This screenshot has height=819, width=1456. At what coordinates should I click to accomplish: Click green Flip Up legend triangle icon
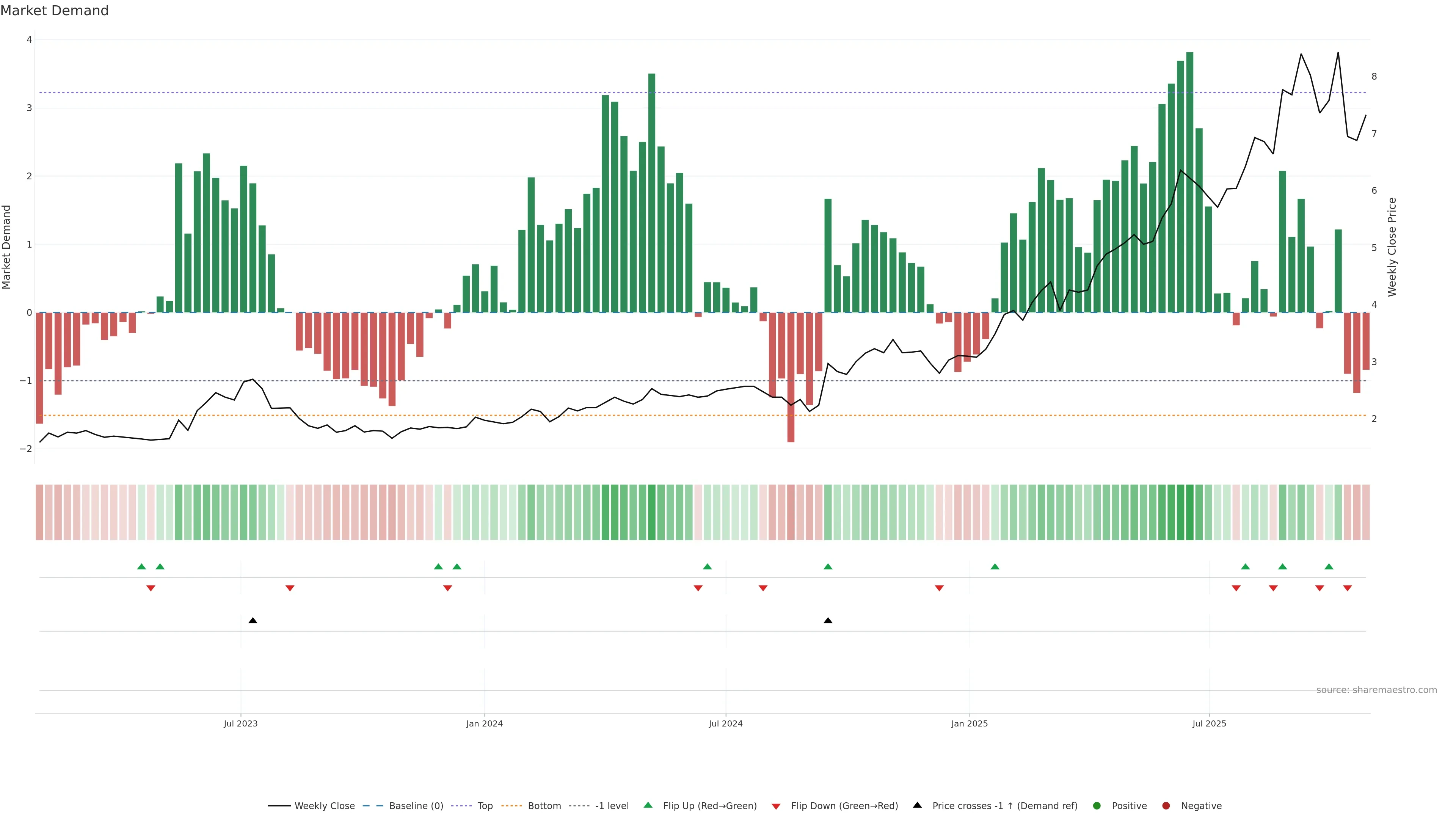(x=648, y=805)
